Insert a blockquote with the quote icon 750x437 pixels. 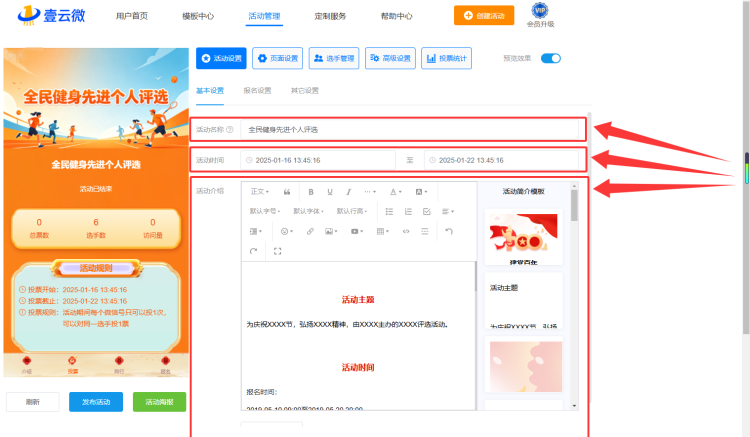tap(287, 192)
